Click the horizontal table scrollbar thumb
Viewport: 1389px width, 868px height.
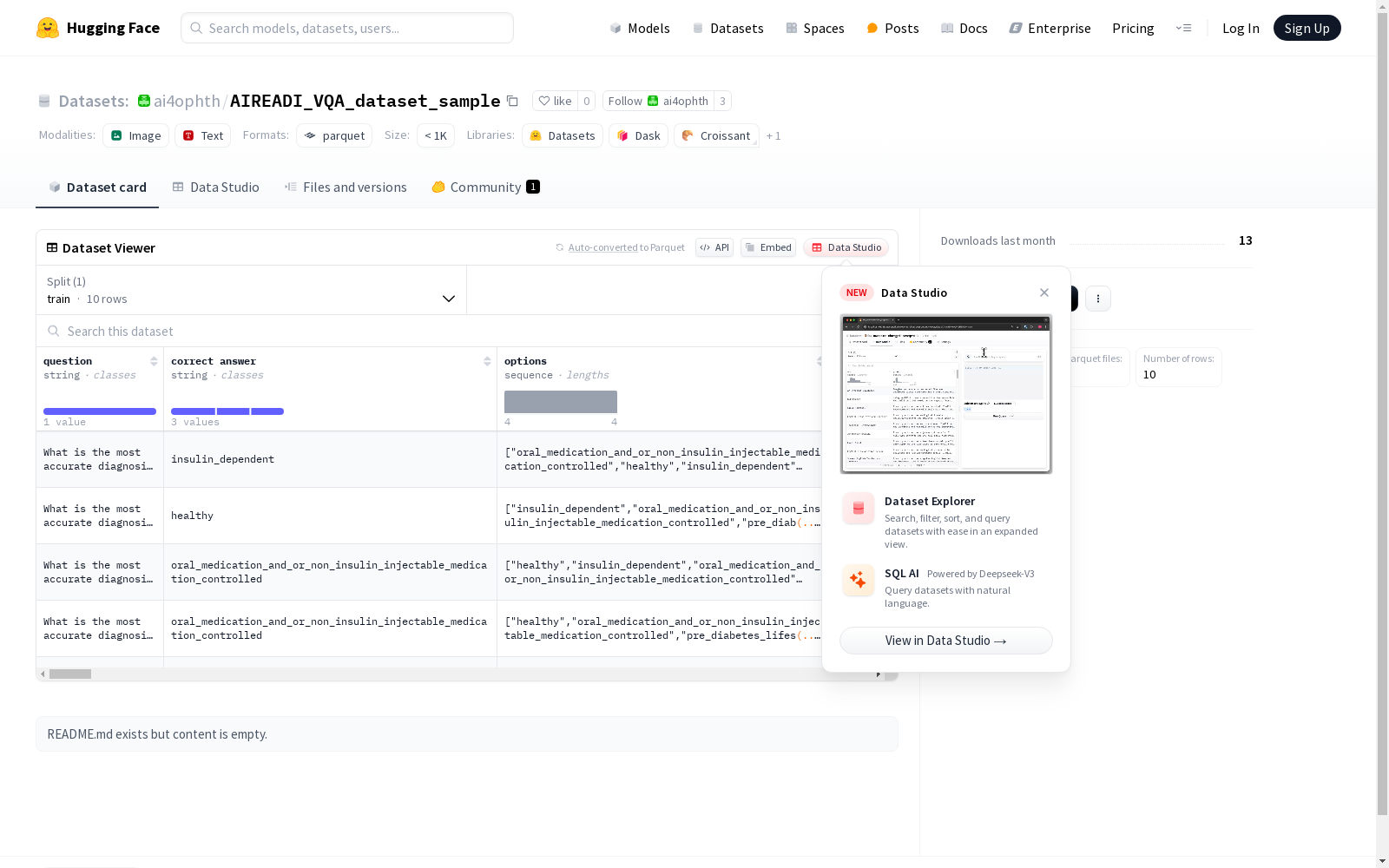(70, 674)
